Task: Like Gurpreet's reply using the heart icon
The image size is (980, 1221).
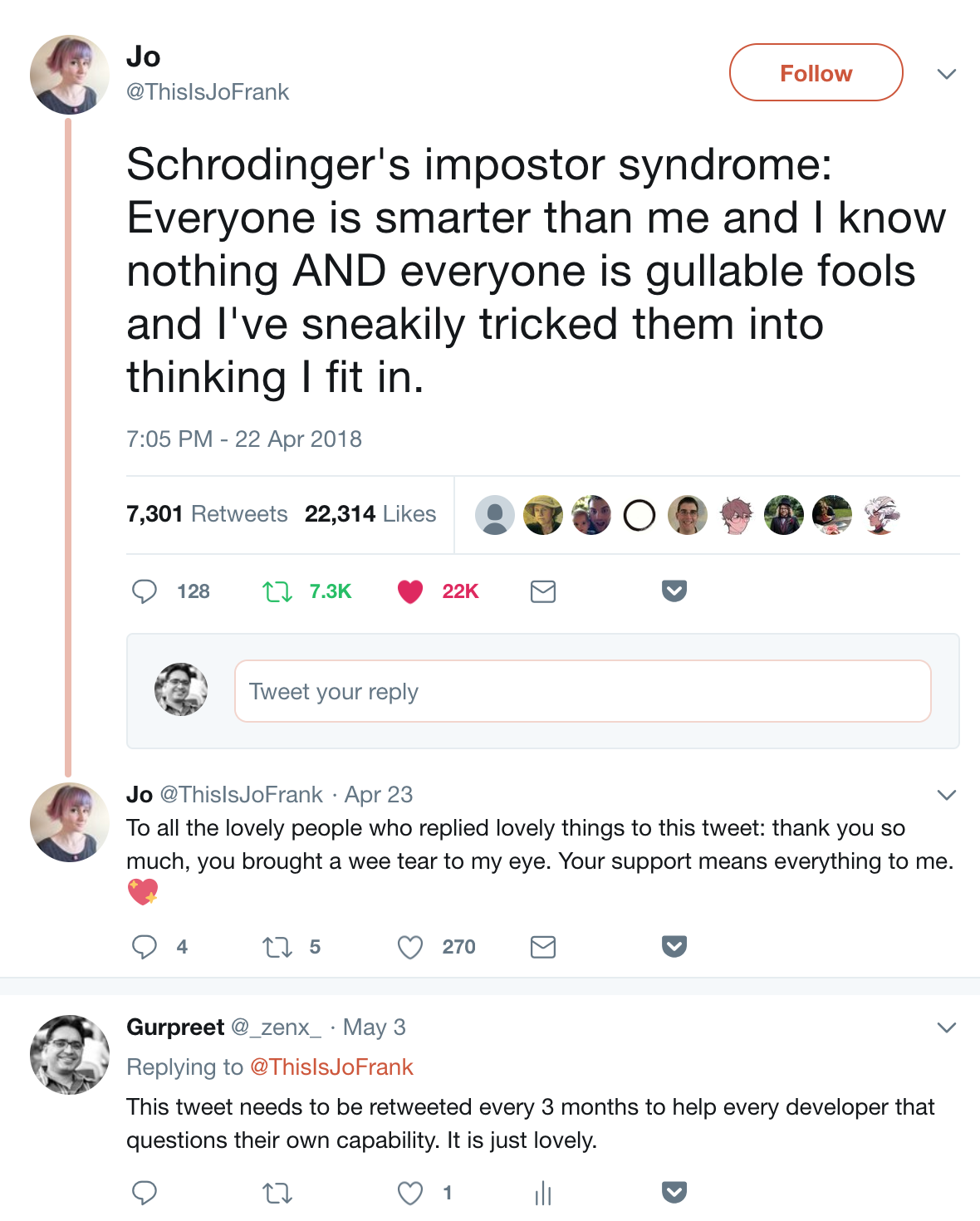Action: (x=410, y=1194)
